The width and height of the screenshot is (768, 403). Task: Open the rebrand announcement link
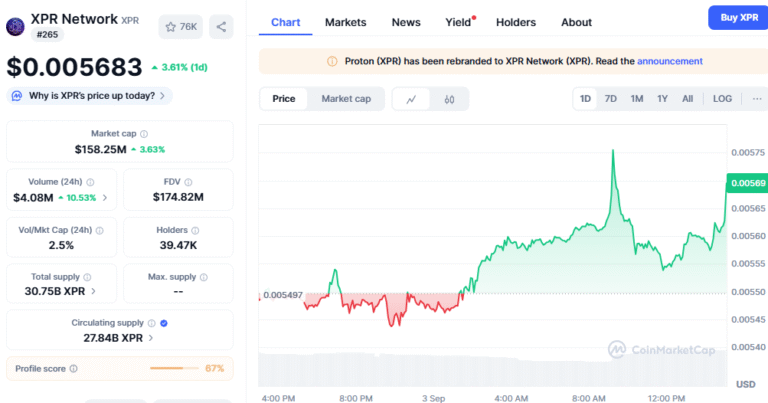[669, 61]
